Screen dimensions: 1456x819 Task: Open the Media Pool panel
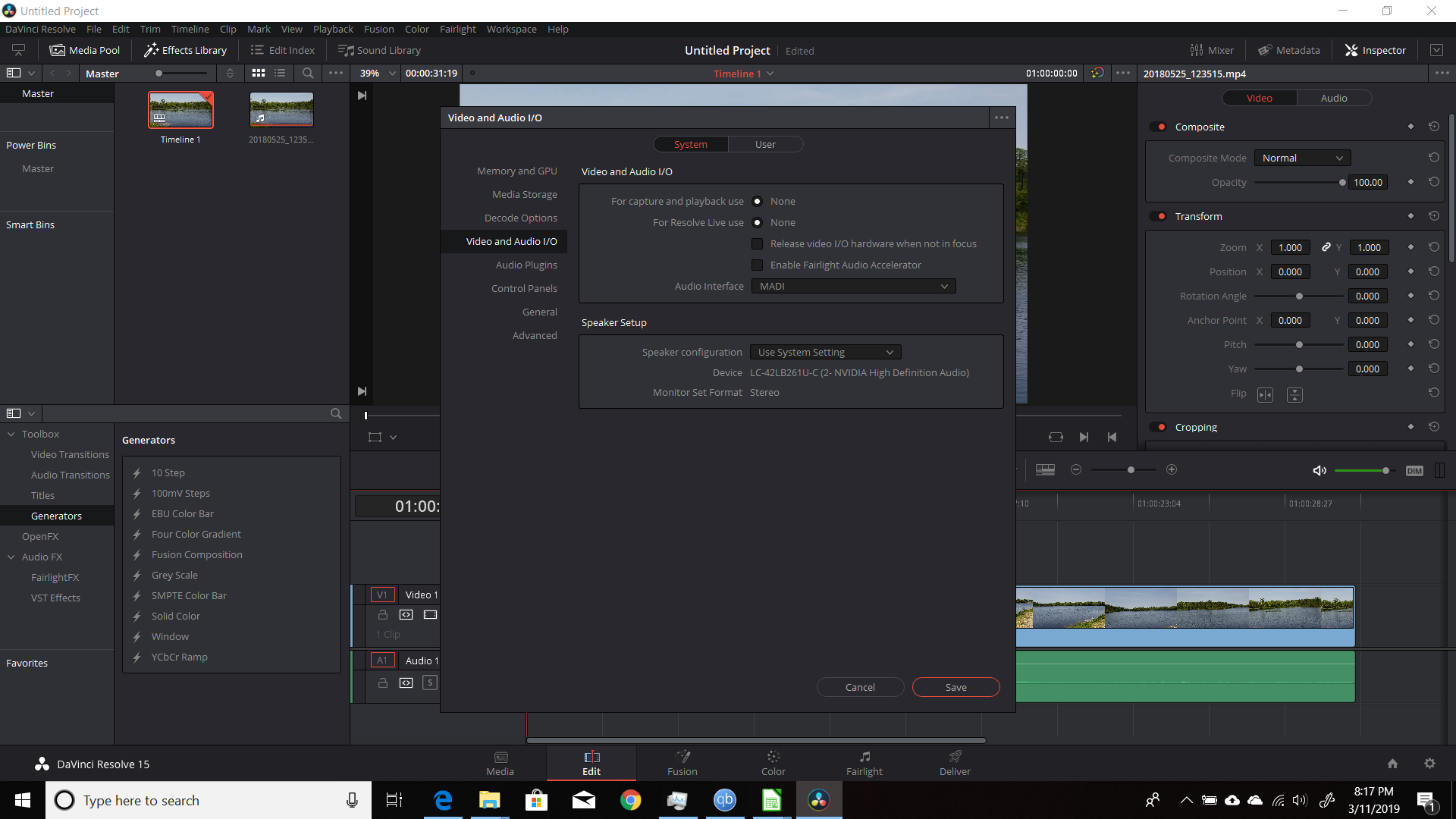[84, 50]
